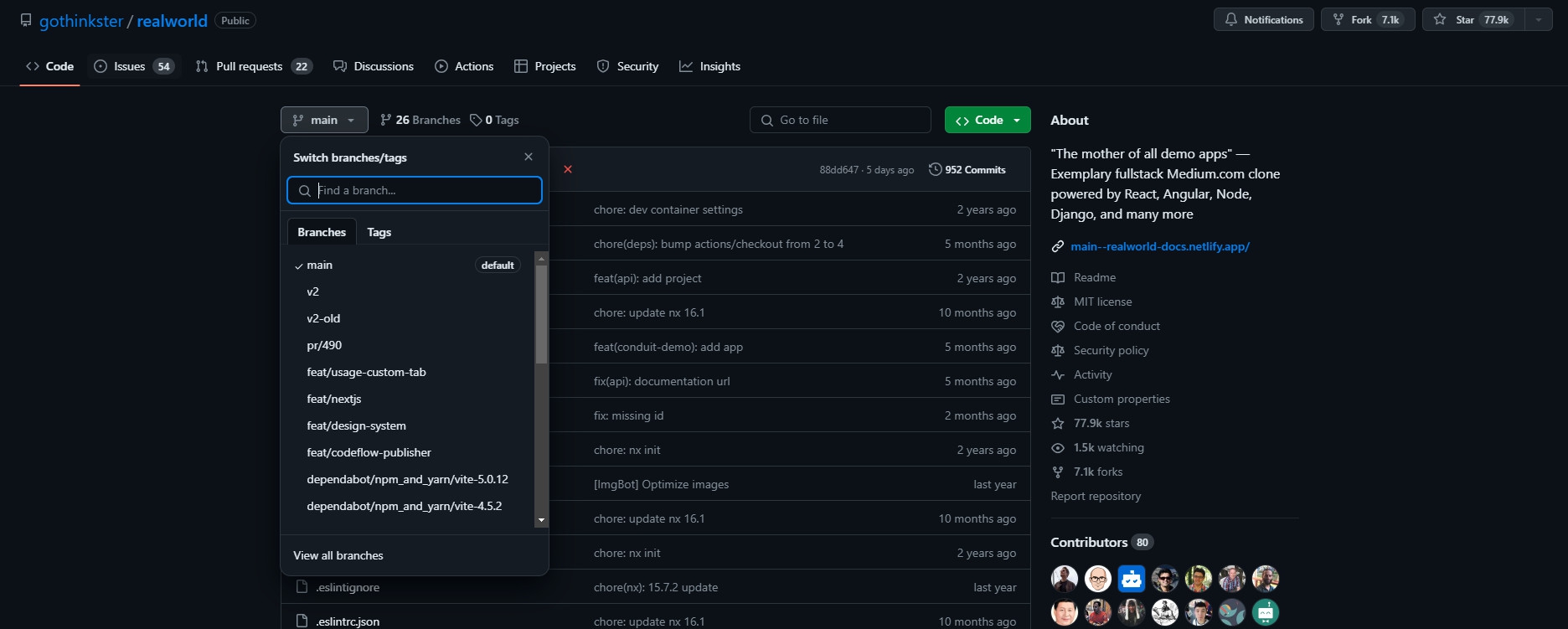Viewport: 1568px width, 629px height.
Task: Close the Switch branches/tags popup
Action: click(x=529, y=157)
